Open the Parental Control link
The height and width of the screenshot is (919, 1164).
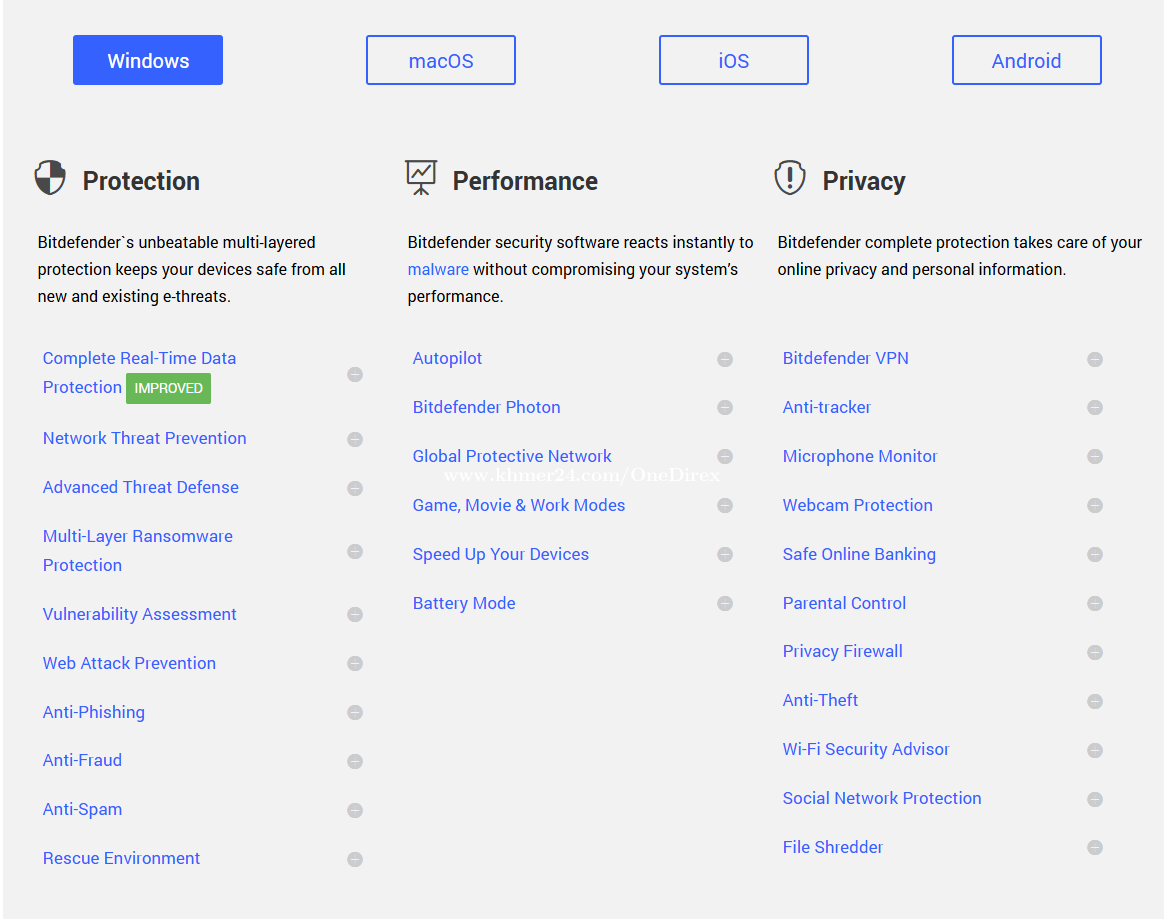[844, 603]
